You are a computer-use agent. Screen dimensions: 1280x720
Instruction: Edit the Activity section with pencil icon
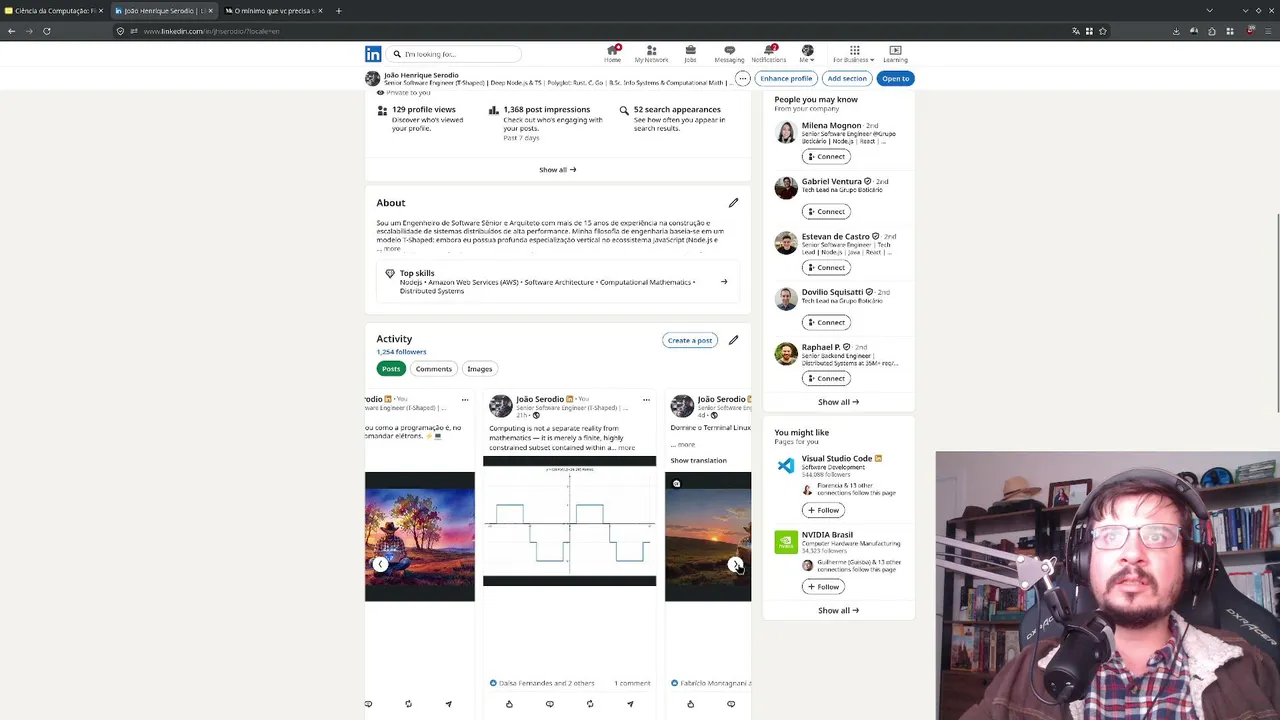(x=733, y=340)
